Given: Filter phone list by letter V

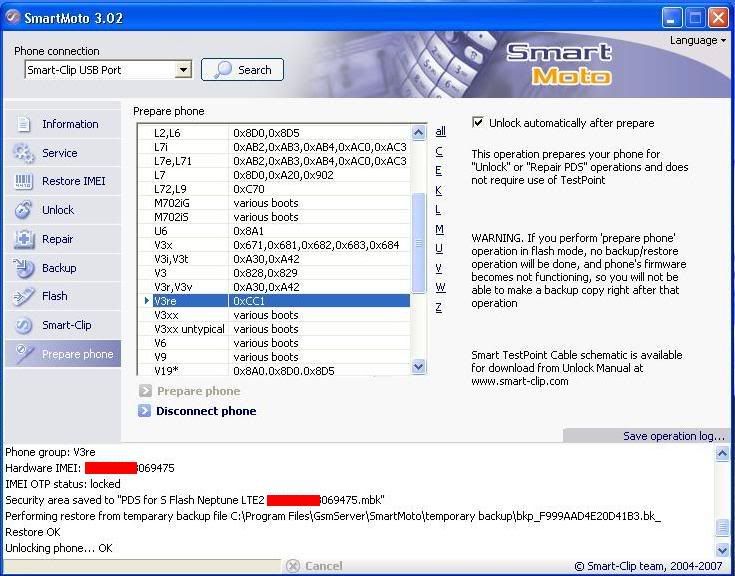Looking at the screenshot, I should [x=438, y=268].
